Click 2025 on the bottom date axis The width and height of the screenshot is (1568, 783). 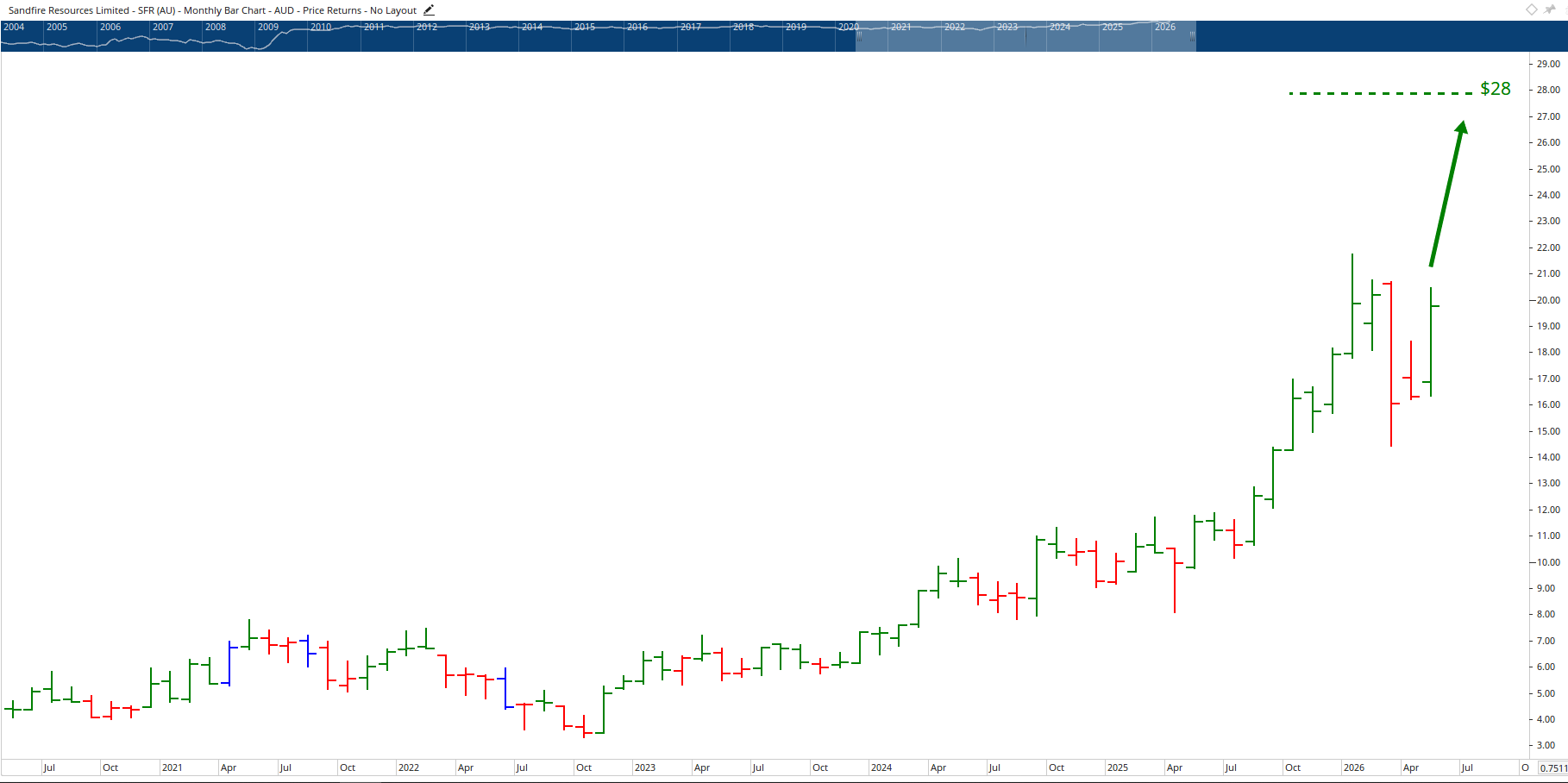pyautogui.click(x=1118, y=767)
